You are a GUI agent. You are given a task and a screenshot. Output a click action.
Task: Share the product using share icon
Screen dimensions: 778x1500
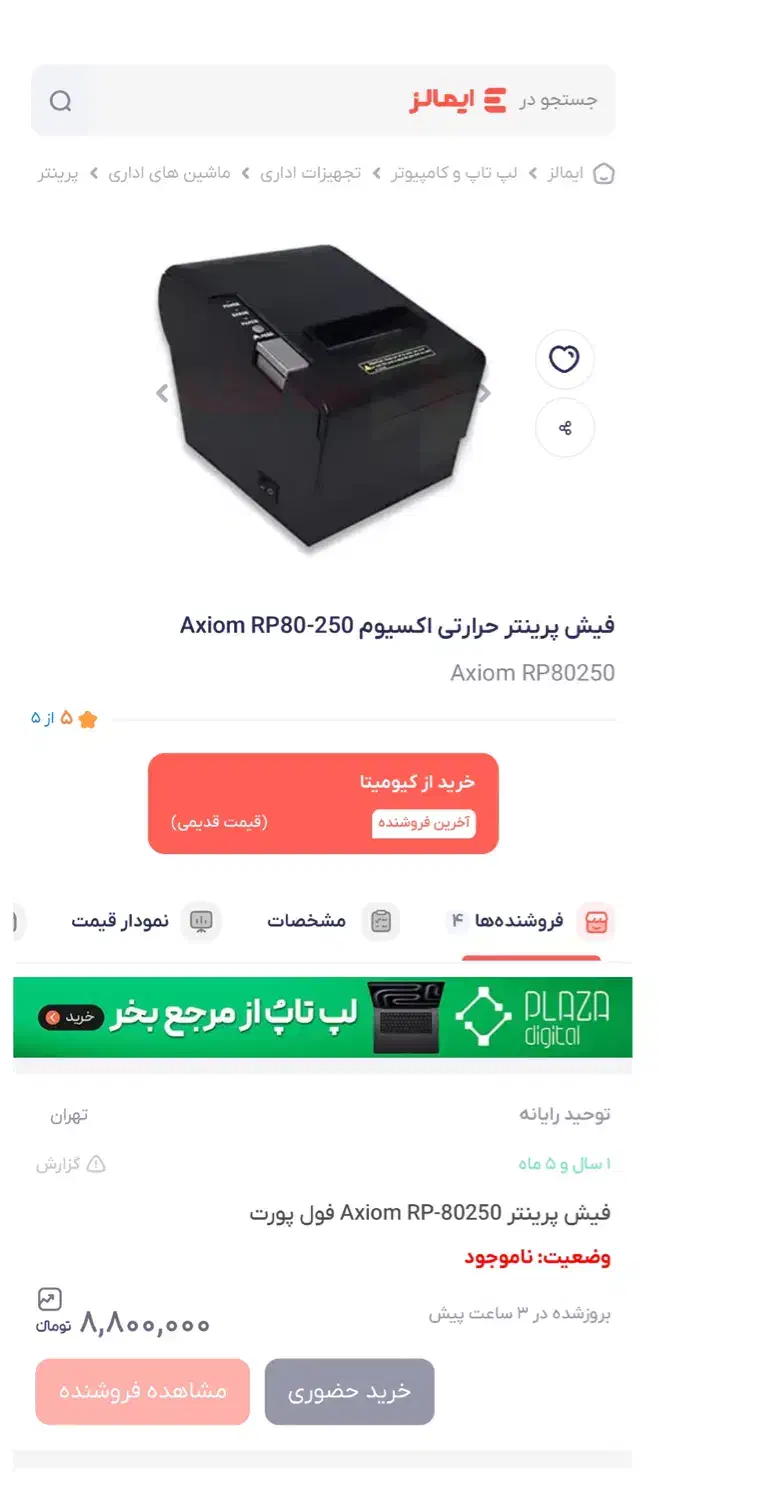pyautogui.click(x=565, y=428)
